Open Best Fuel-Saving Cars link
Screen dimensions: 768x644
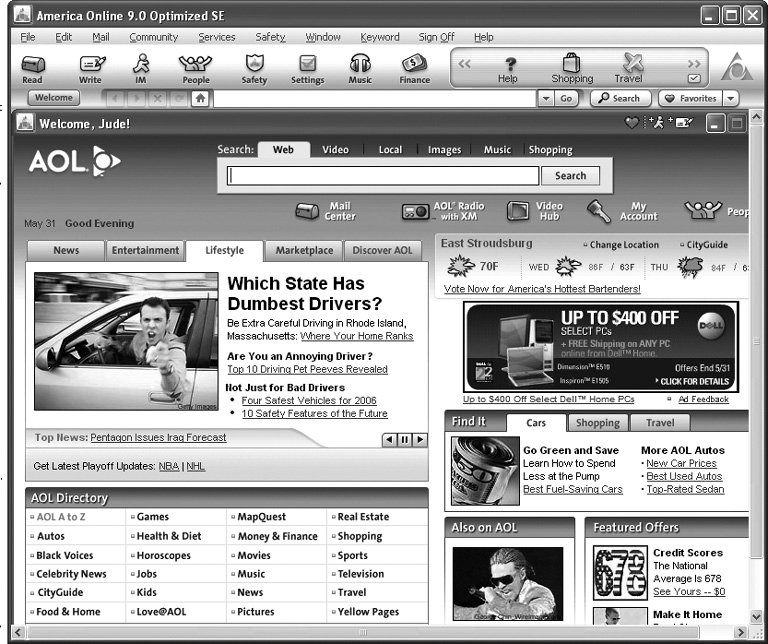click(573, 489)
